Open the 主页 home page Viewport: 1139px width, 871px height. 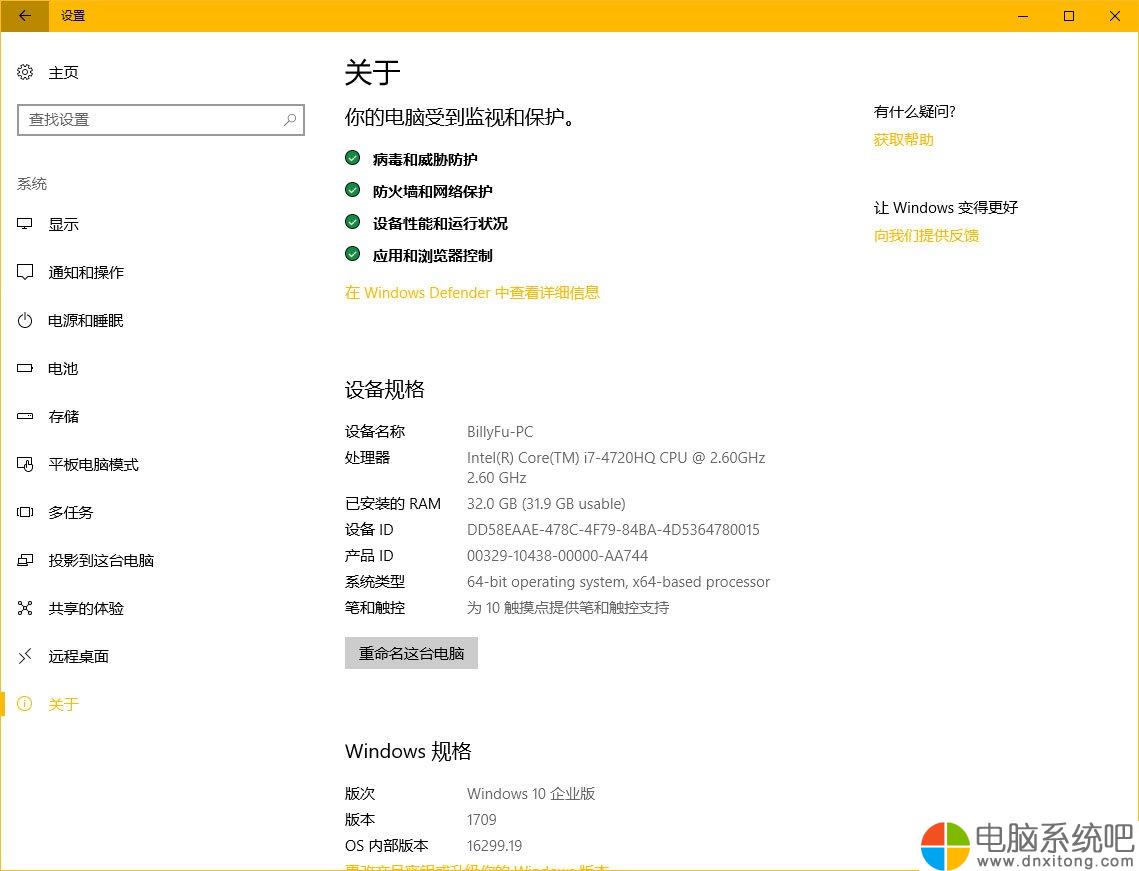pos(63,73)
